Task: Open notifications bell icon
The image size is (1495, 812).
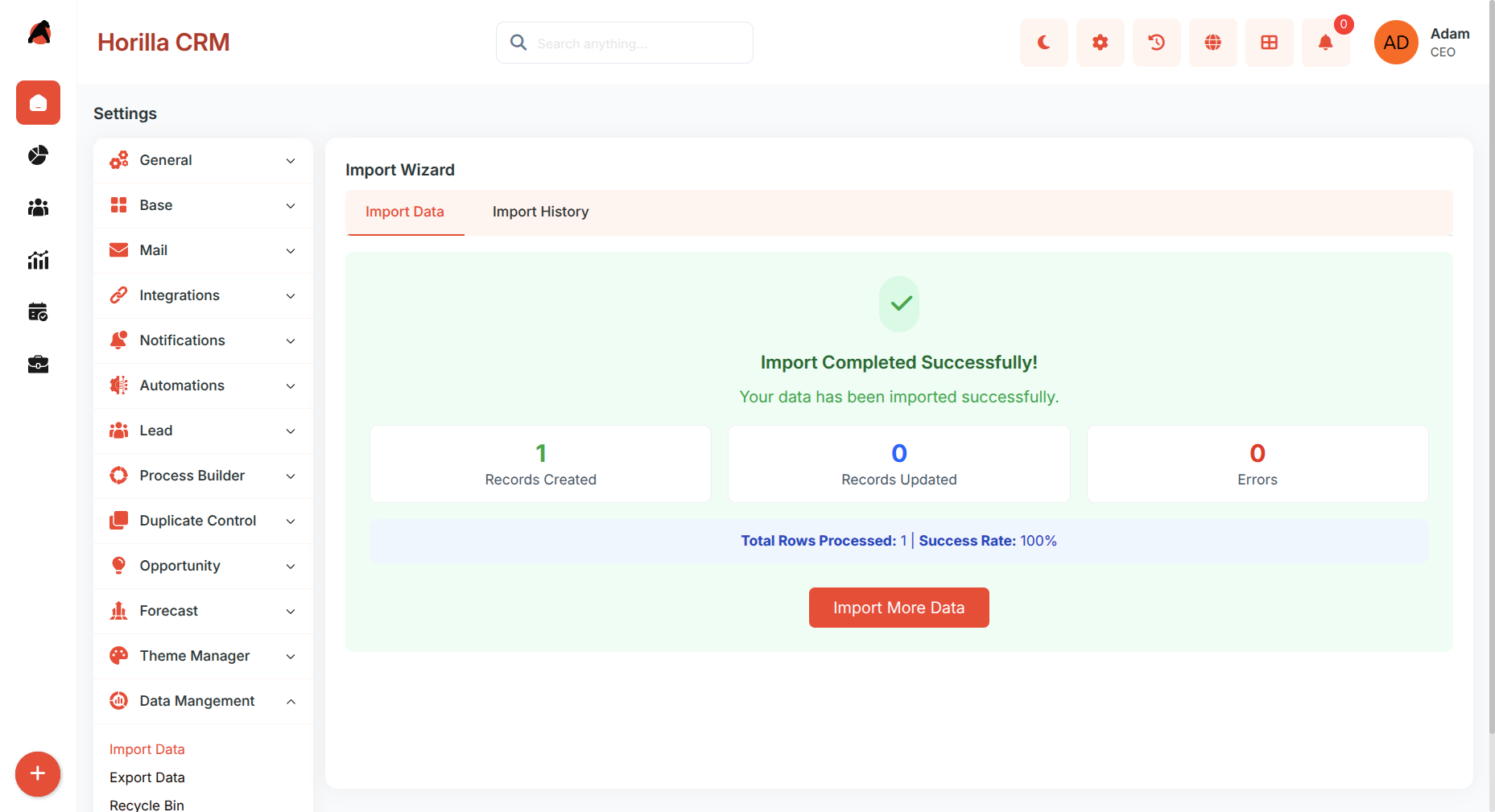Action: tap(1326, 43)
